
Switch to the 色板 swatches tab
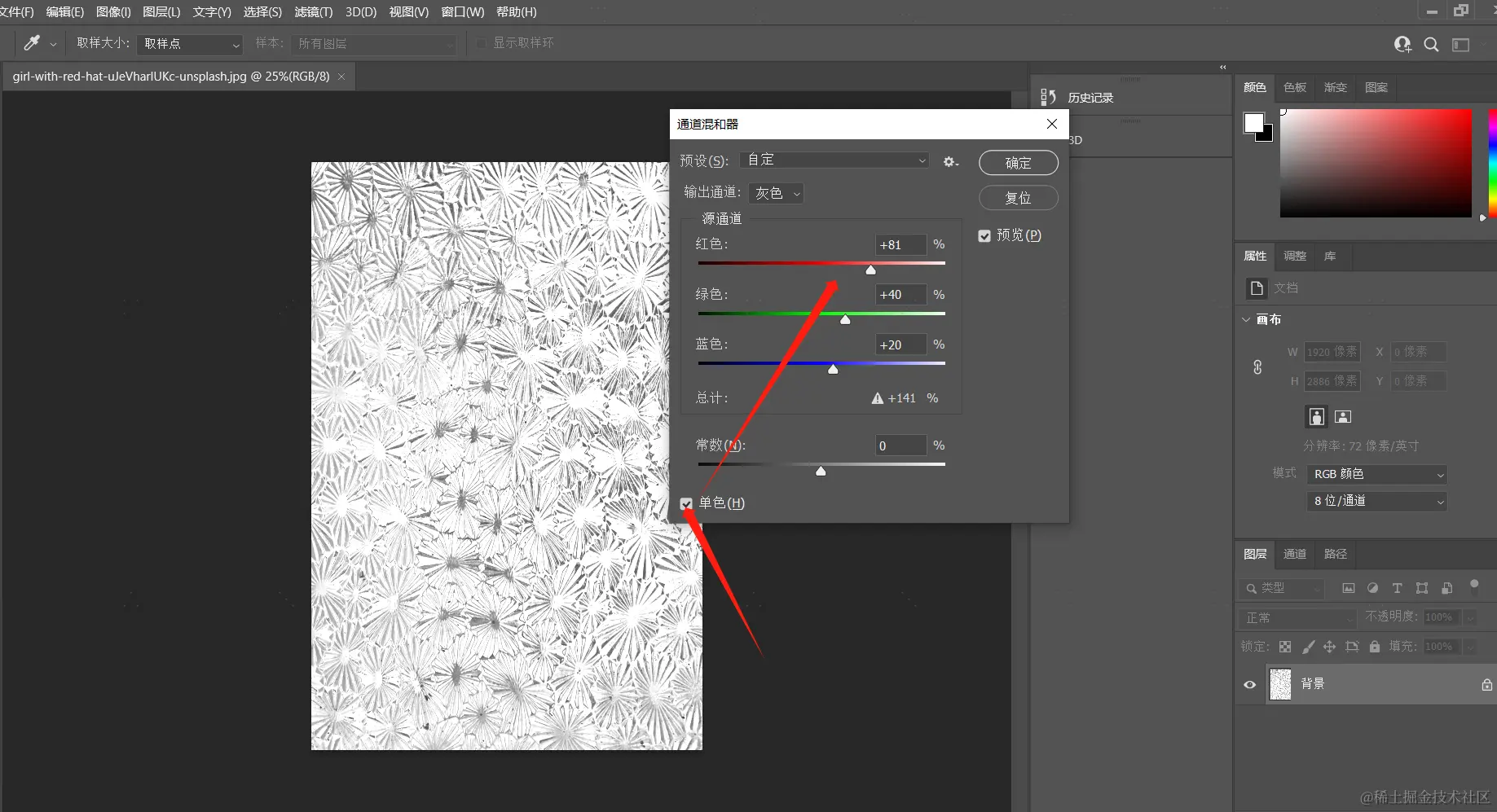click(x=1295, y=88)
